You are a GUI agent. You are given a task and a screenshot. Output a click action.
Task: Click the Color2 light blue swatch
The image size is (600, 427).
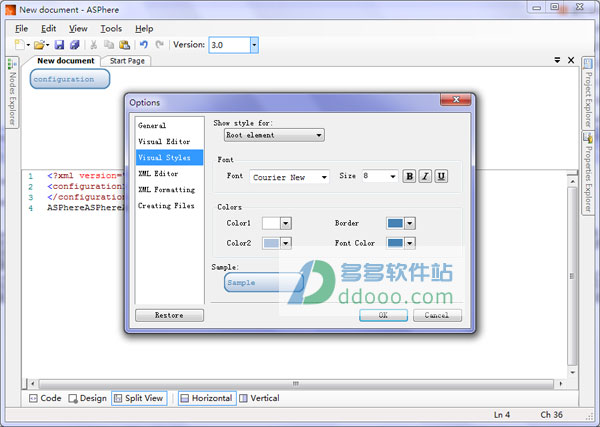pyautogui.click(x=271, y=243)
